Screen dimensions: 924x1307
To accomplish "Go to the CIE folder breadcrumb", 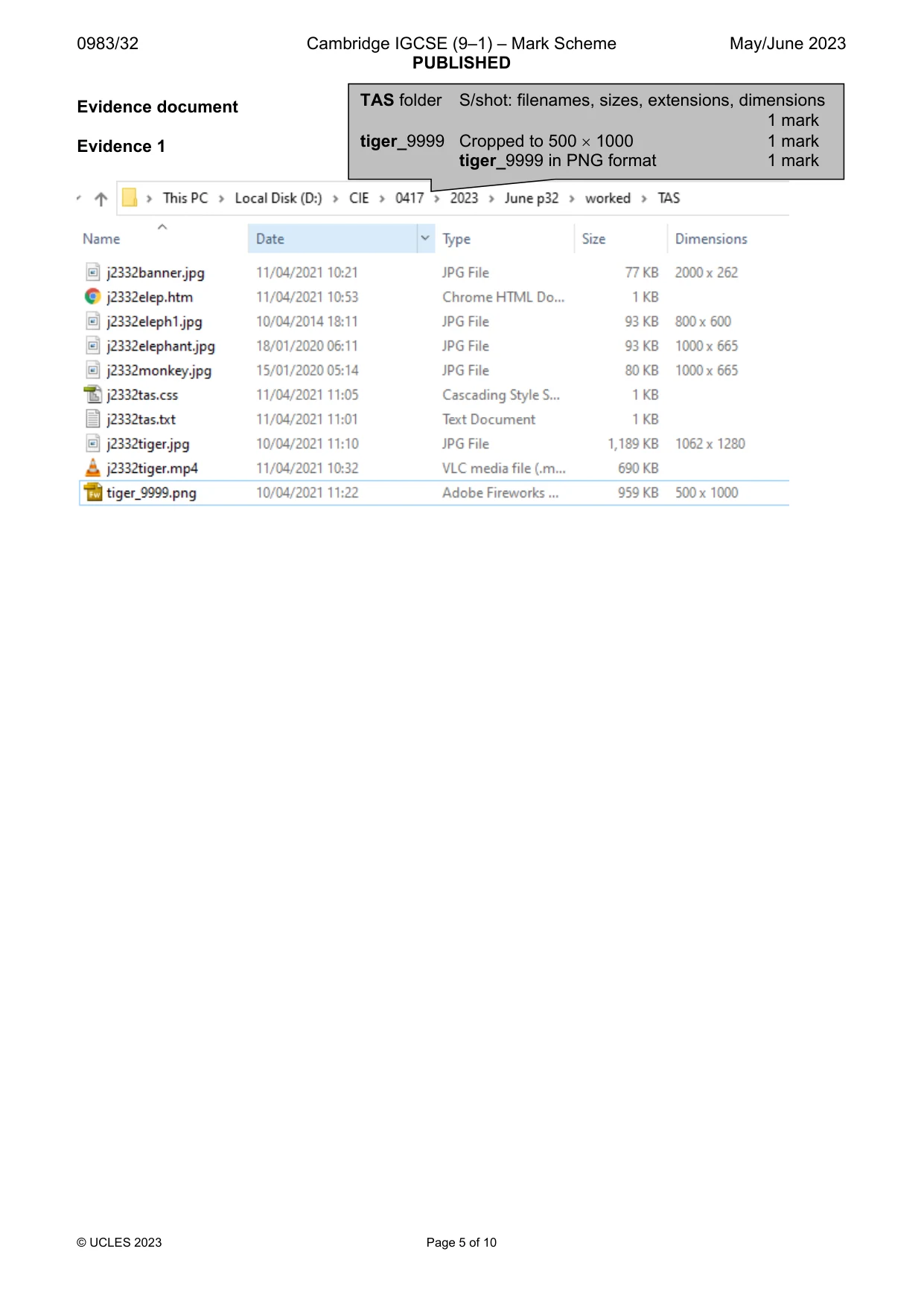I will [x=359, y=198].
